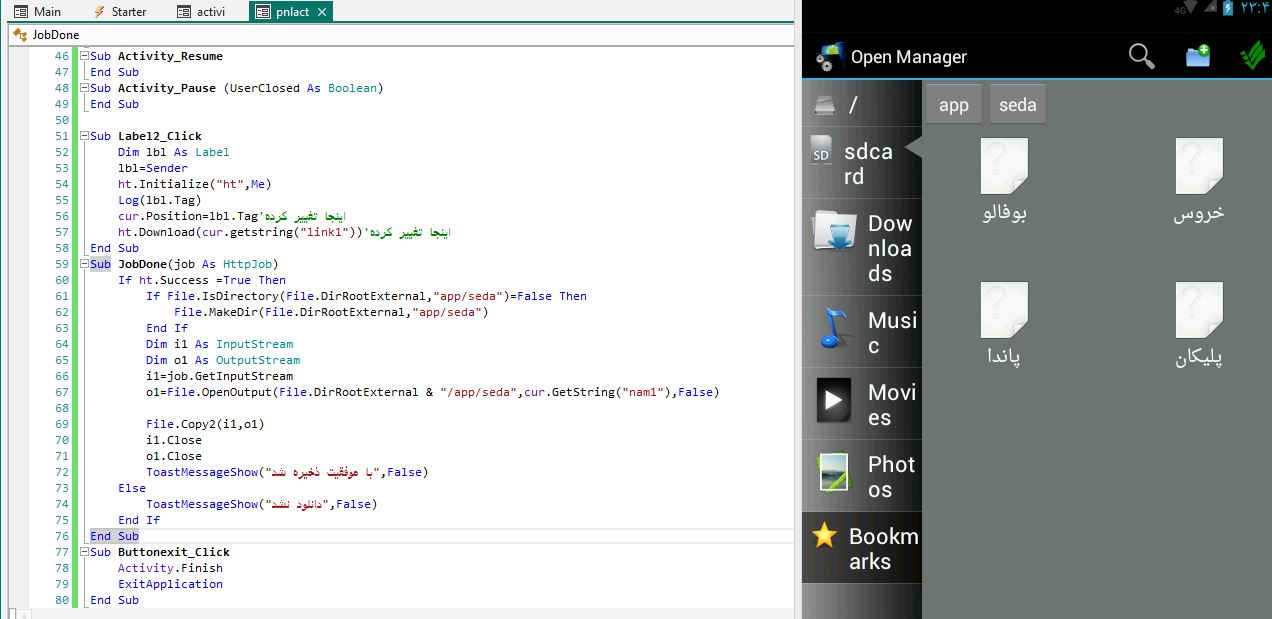Collapse the Label2_Click sub
The width and height of the screenshot is (1272, 619).
(83, 136)
